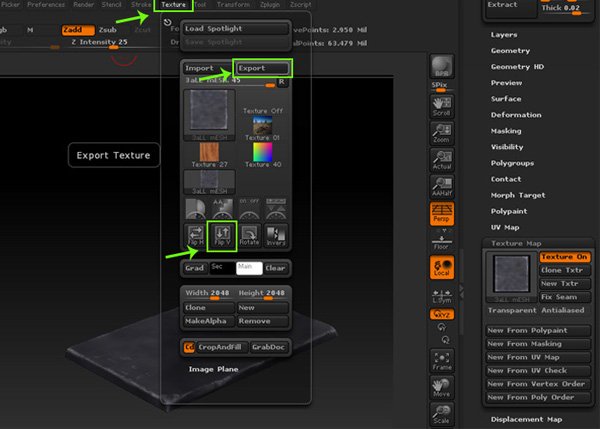The image size is (600, 429).
Task: Click the Flip H texture icon
Action: (197, 237)
